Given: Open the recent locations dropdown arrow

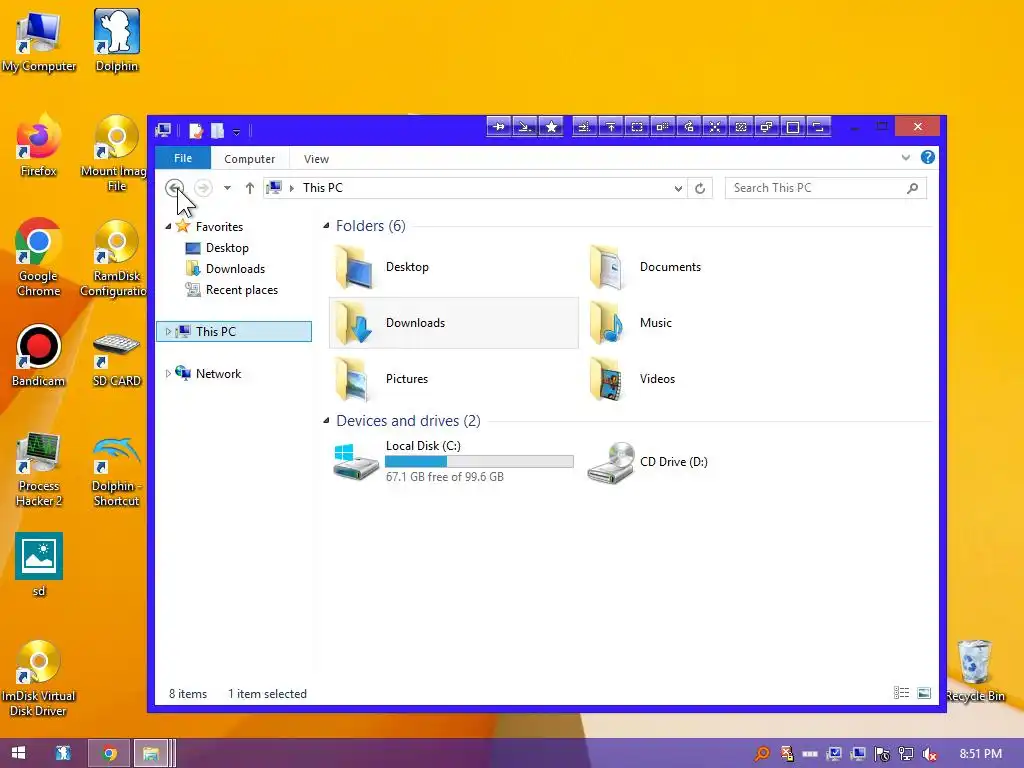Looking at the screenshot, I should [227, 188].
